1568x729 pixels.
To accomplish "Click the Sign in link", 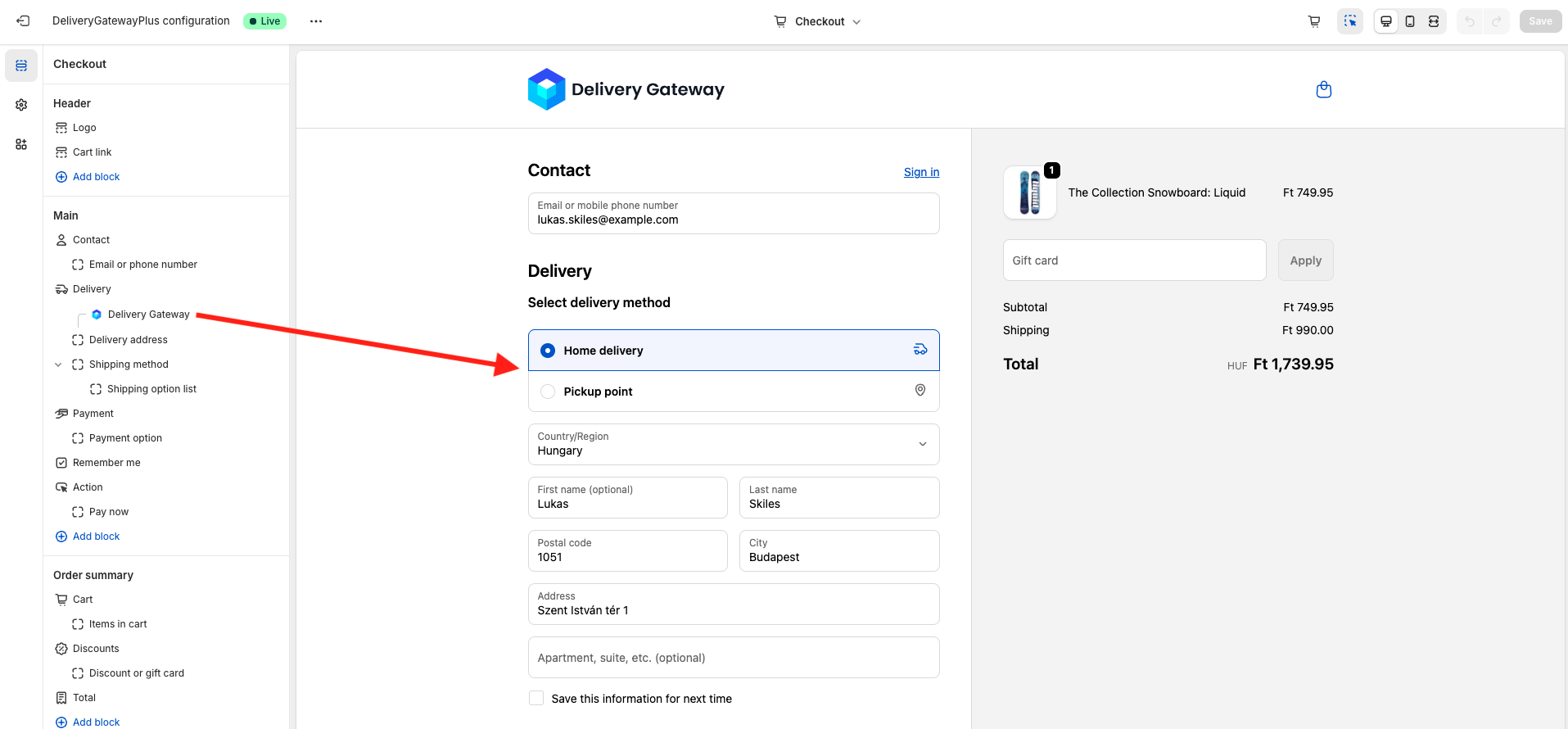I will click(x=921, y=172).
